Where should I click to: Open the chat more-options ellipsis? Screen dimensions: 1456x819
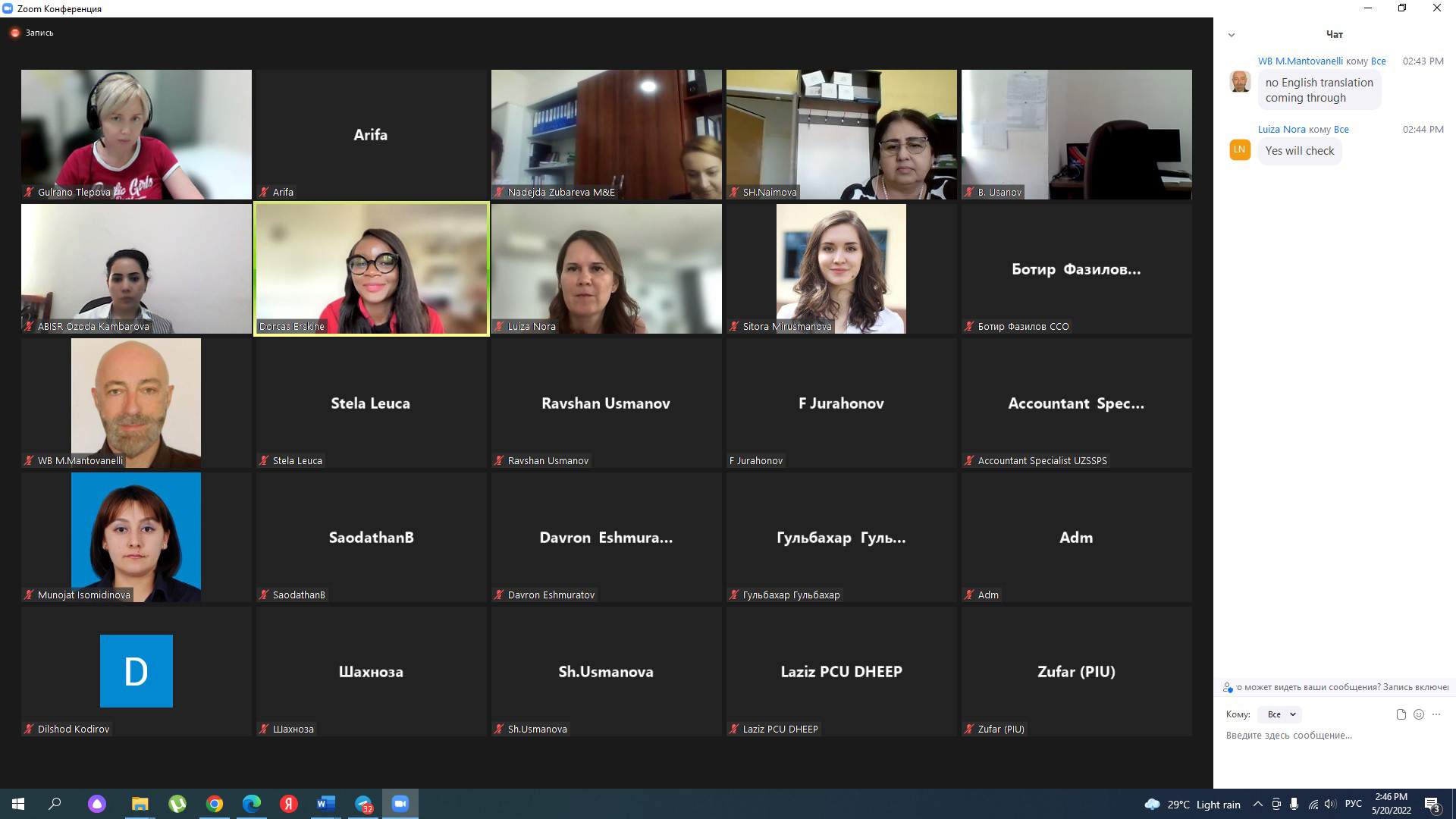(x=1436, y=714)
